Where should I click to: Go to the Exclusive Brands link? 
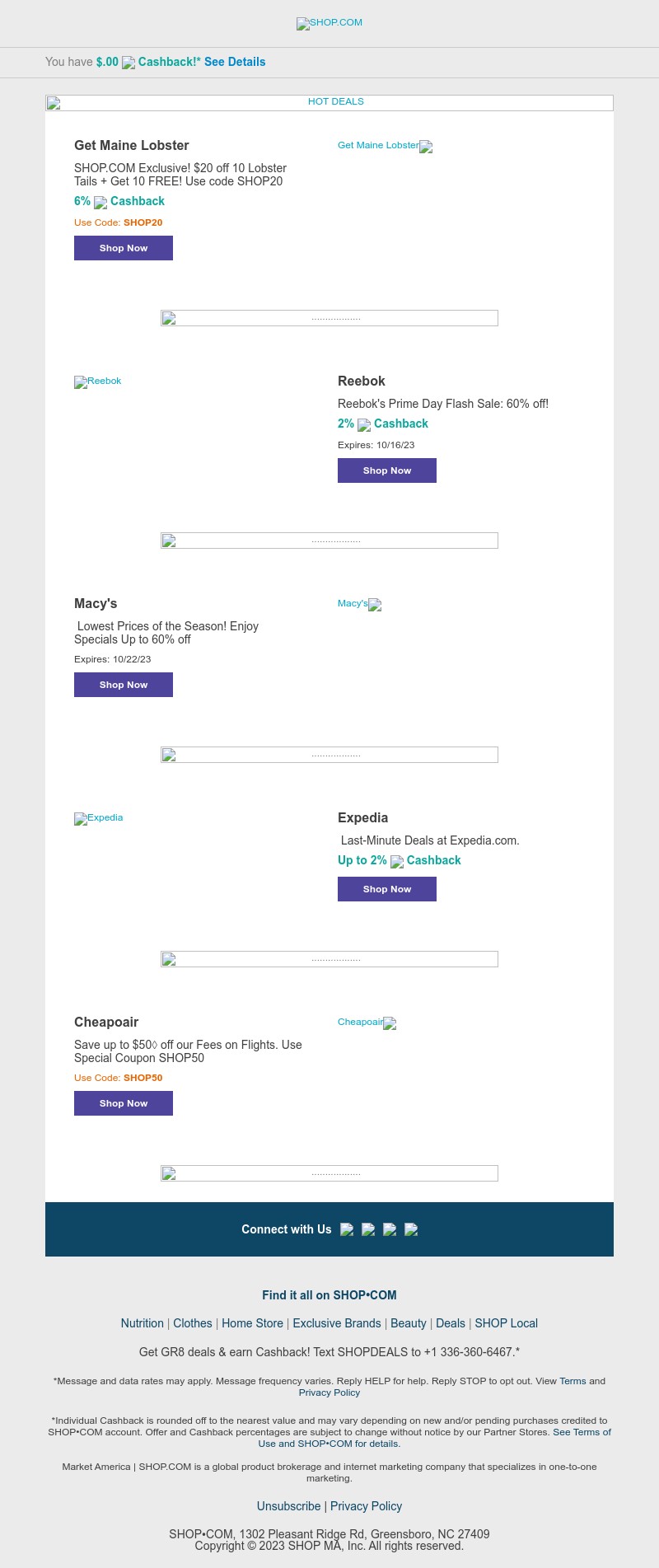pos(337,1323)
